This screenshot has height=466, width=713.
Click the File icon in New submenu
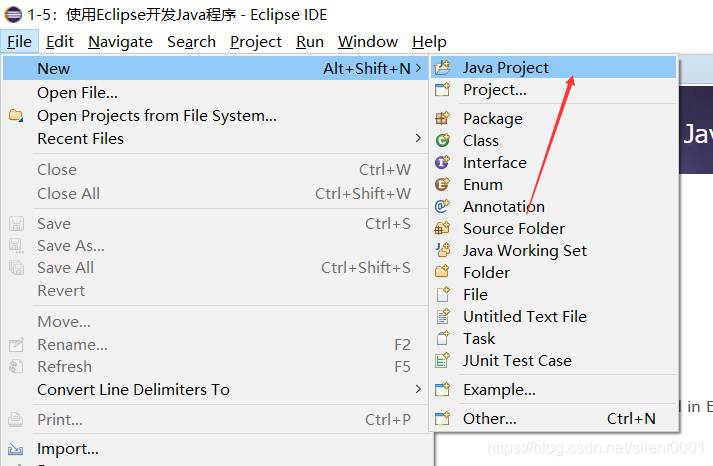click(x=442, y=295)
